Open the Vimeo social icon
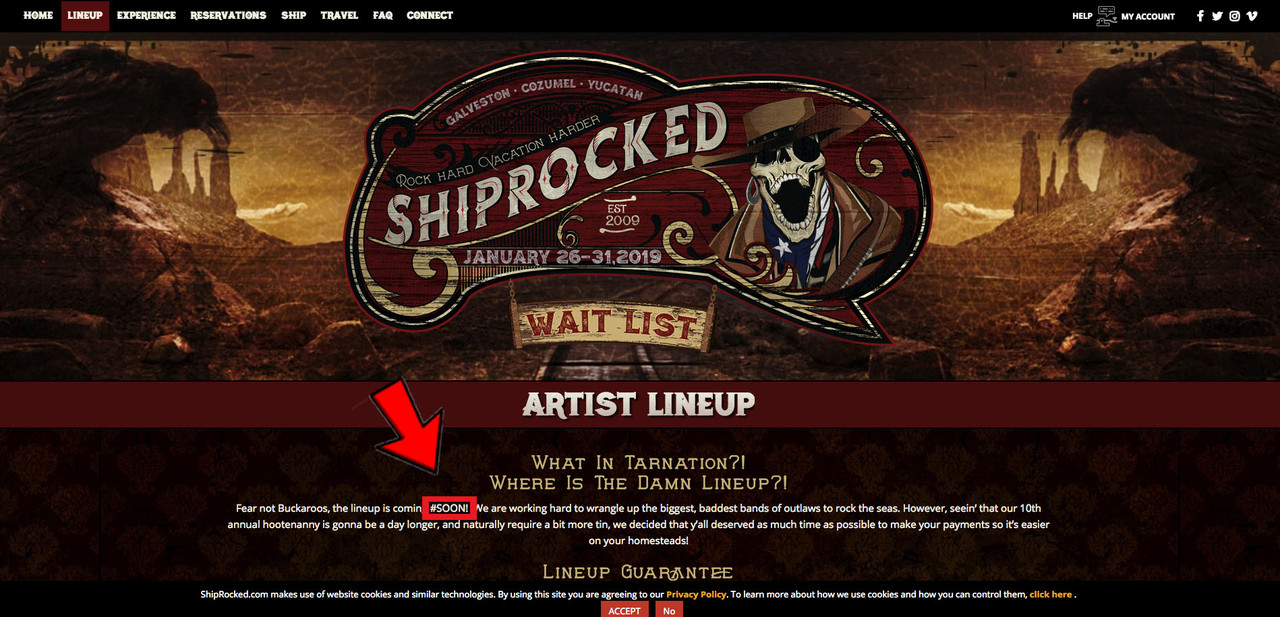The image size is (1280, 617). pos(1252,16)
